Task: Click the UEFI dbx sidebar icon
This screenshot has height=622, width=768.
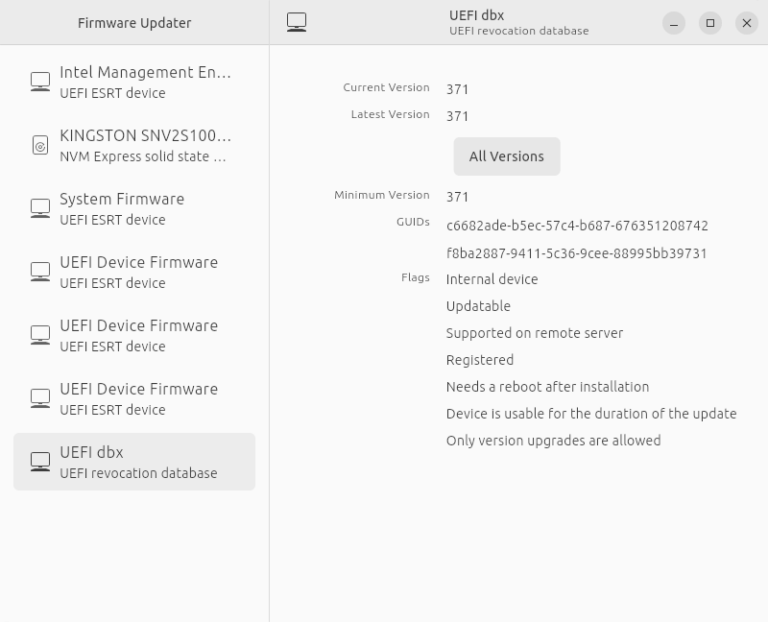Action: pos(40,461)
